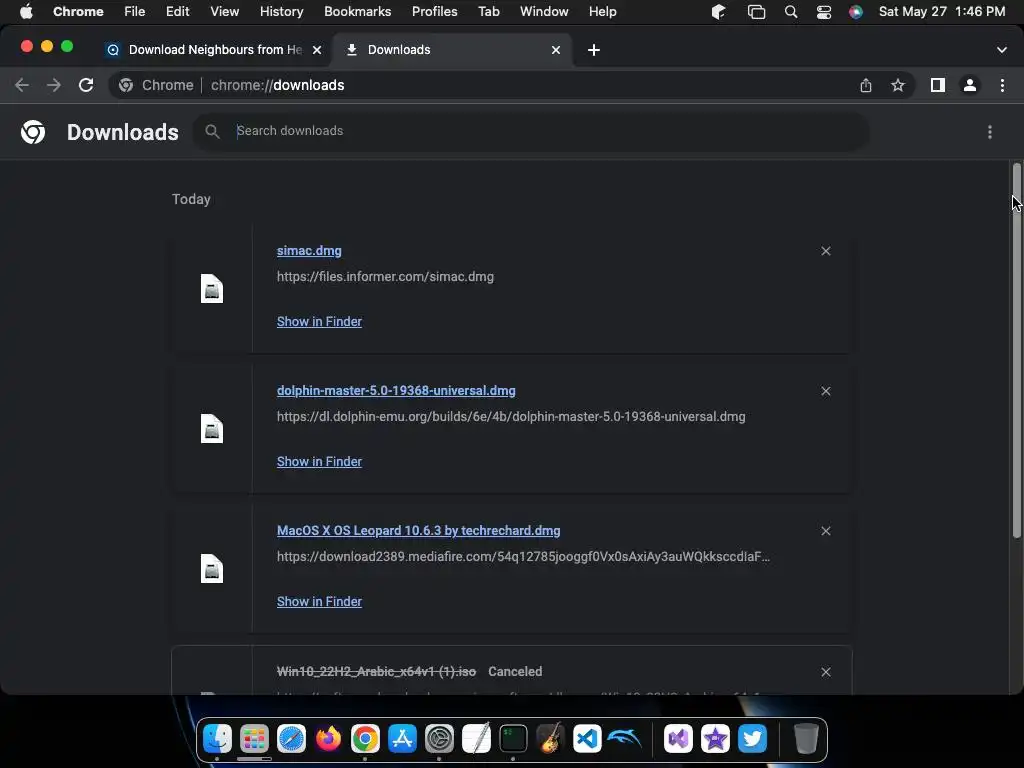Click the menu bar date and time
The width and height of the screenshot is (1024, 768).
[x=942, y=12]
